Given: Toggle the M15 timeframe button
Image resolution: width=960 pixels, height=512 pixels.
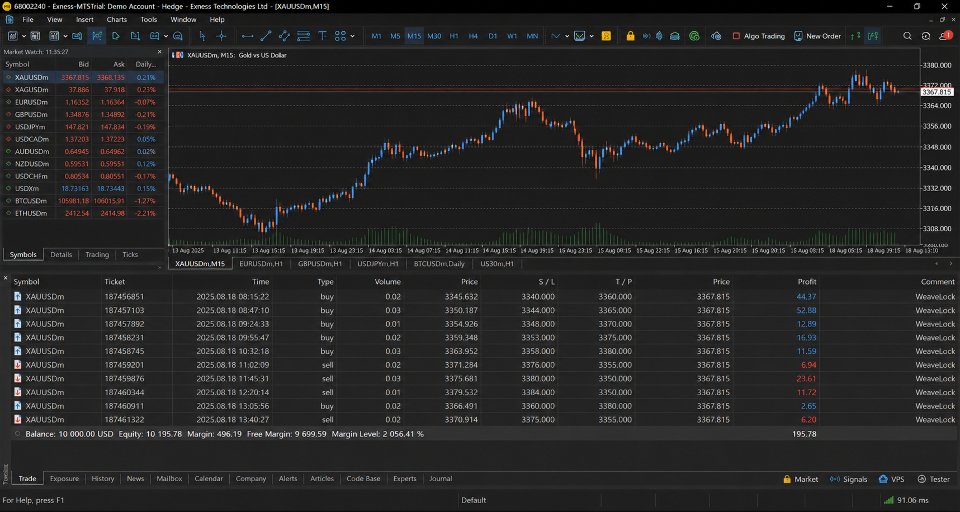Looking at the screenshot, I should click(414, 36).
